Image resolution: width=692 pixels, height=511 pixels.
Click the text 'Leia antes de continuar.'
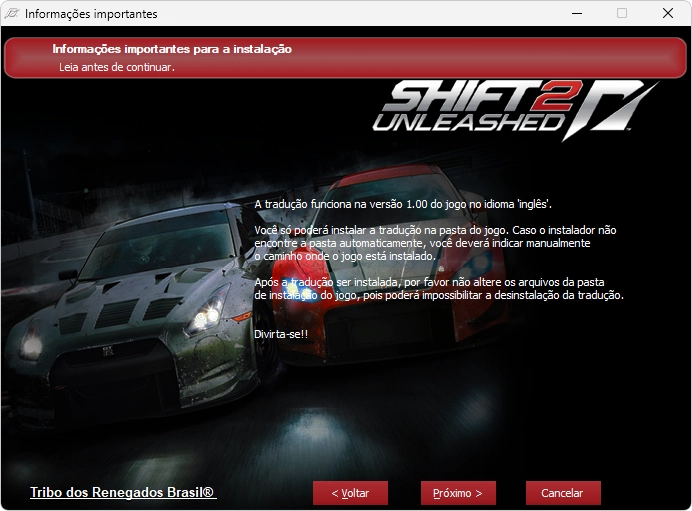pyautogui.click(x=117, y=67)
